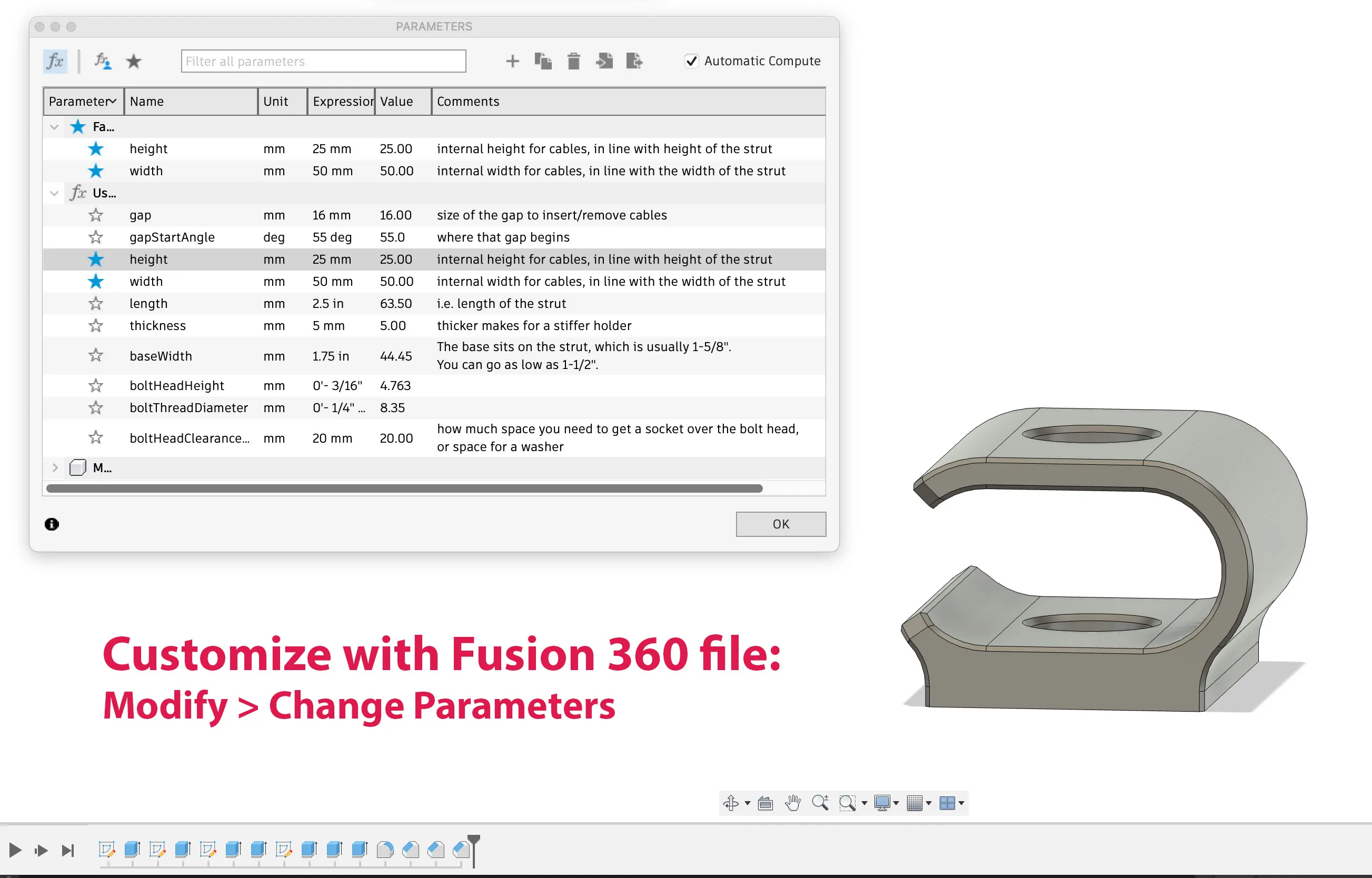The width and height of the screenshot is (1372, 878).
Task: Select the Zoom magnifier tool
Action: point(820,803)
